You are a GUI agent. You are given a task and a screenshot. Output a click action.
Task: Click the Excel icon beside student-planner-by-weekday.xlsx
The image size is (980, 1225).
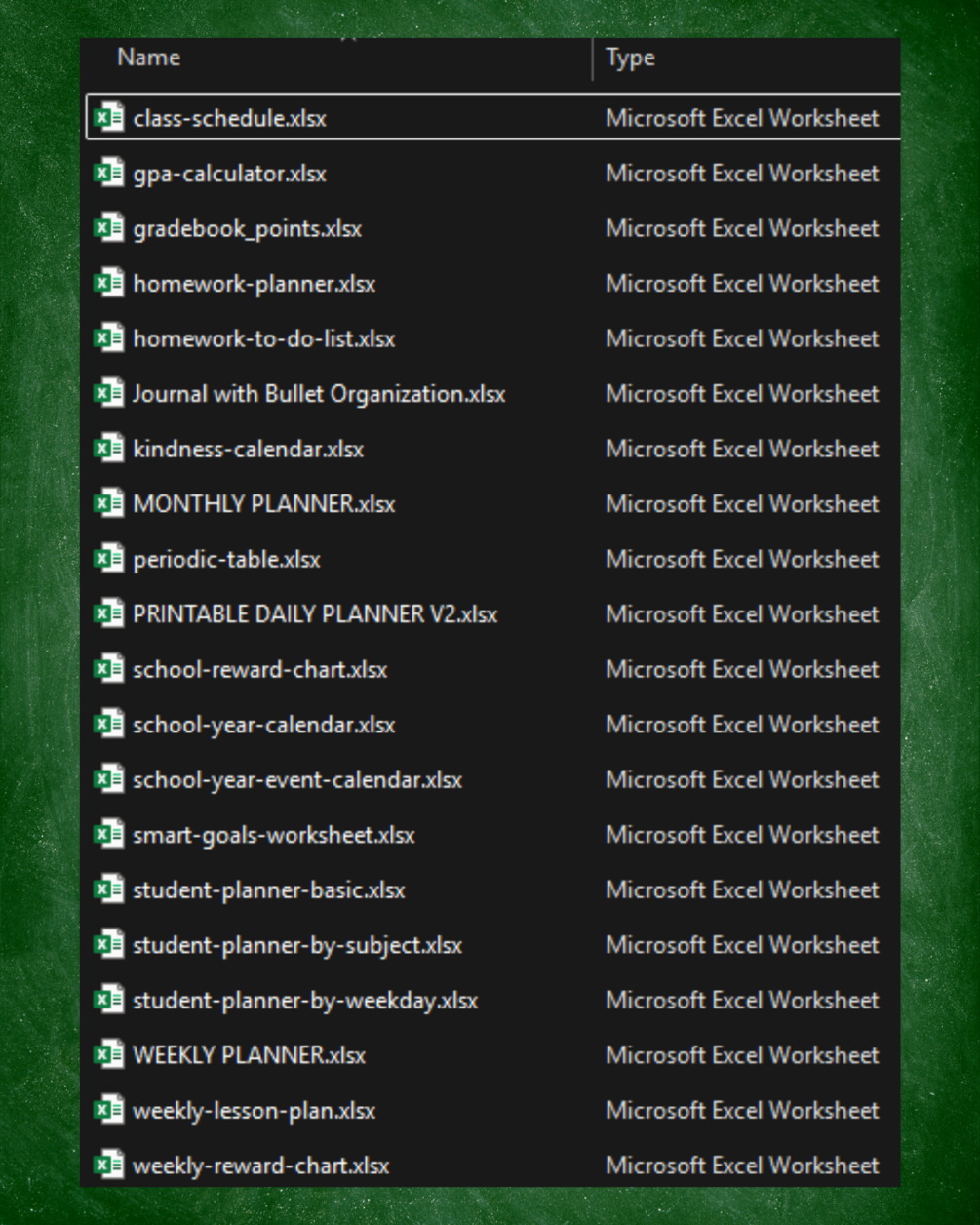(x=108, y=1000)
